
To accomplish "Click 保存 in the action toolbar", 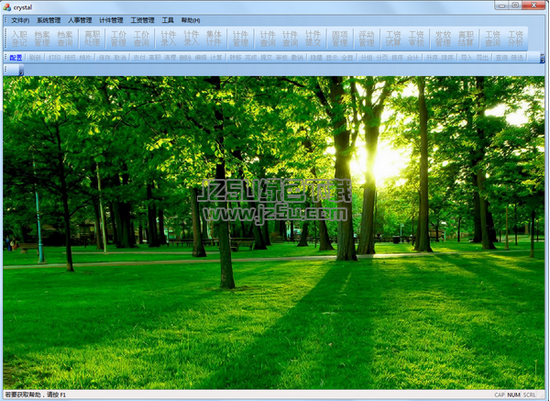I will tap(105, 58).
